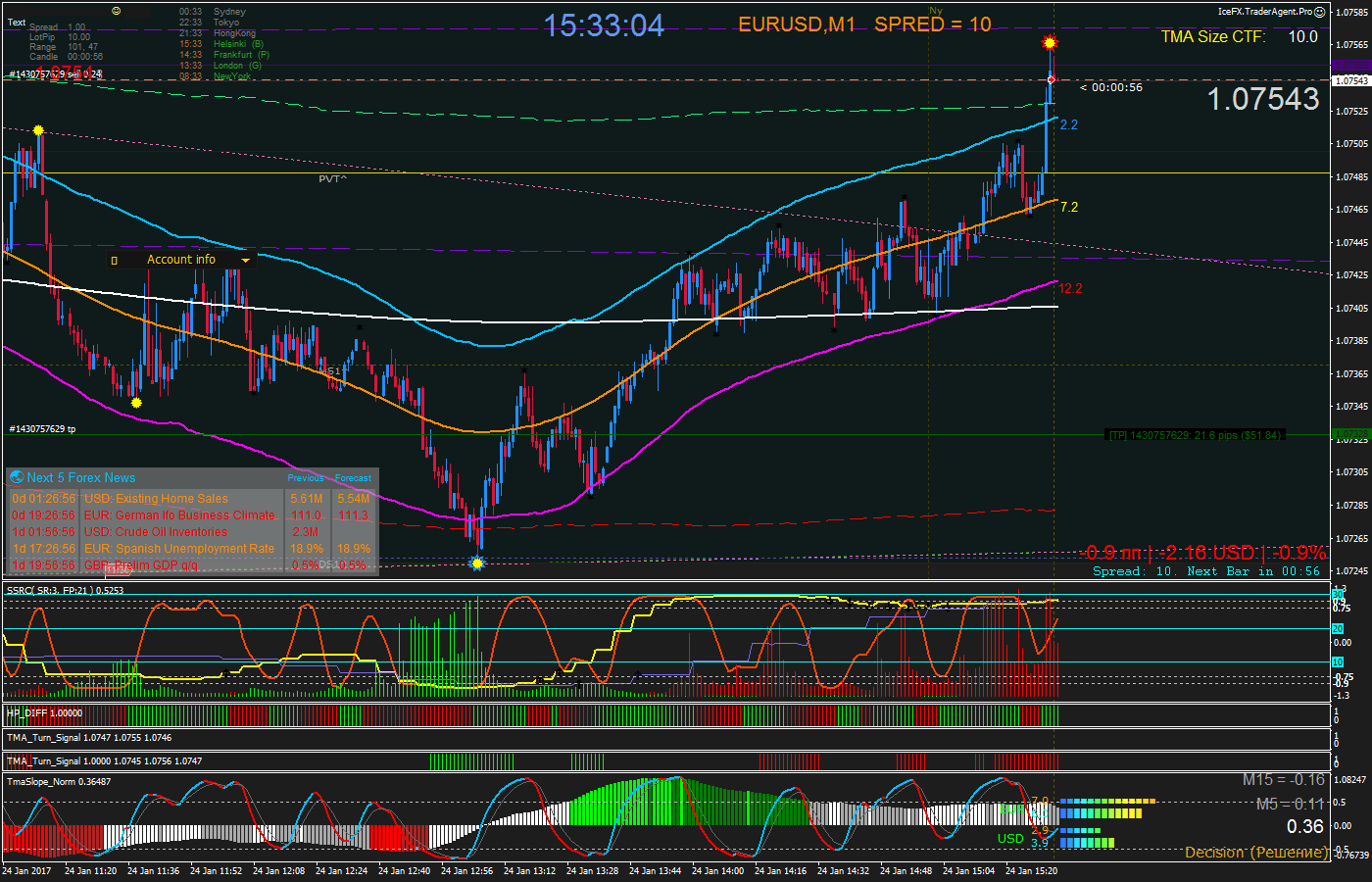This screenshot has height=882, width=1372.
Task: Click the Decision (Решение) label
Action: (1256, 853)
